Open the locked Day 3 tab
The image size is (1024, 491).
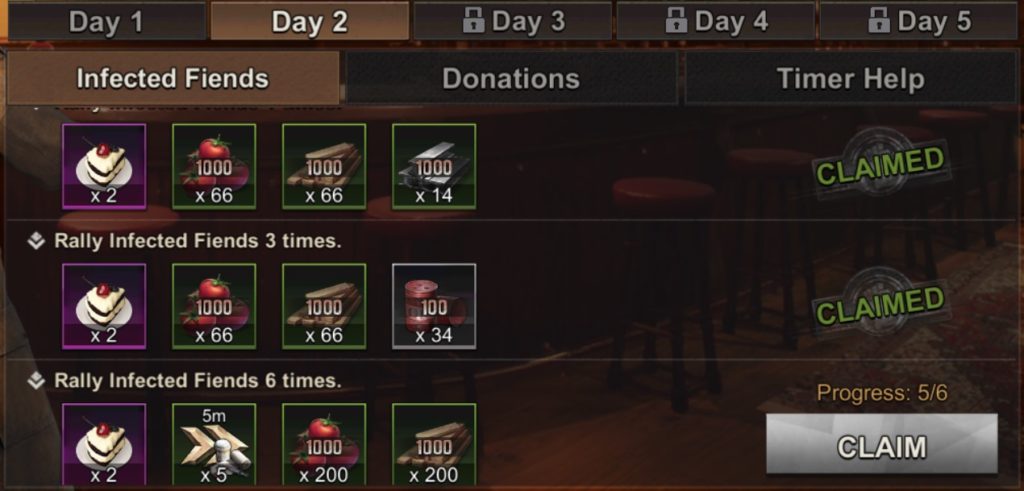coord(513,22)
